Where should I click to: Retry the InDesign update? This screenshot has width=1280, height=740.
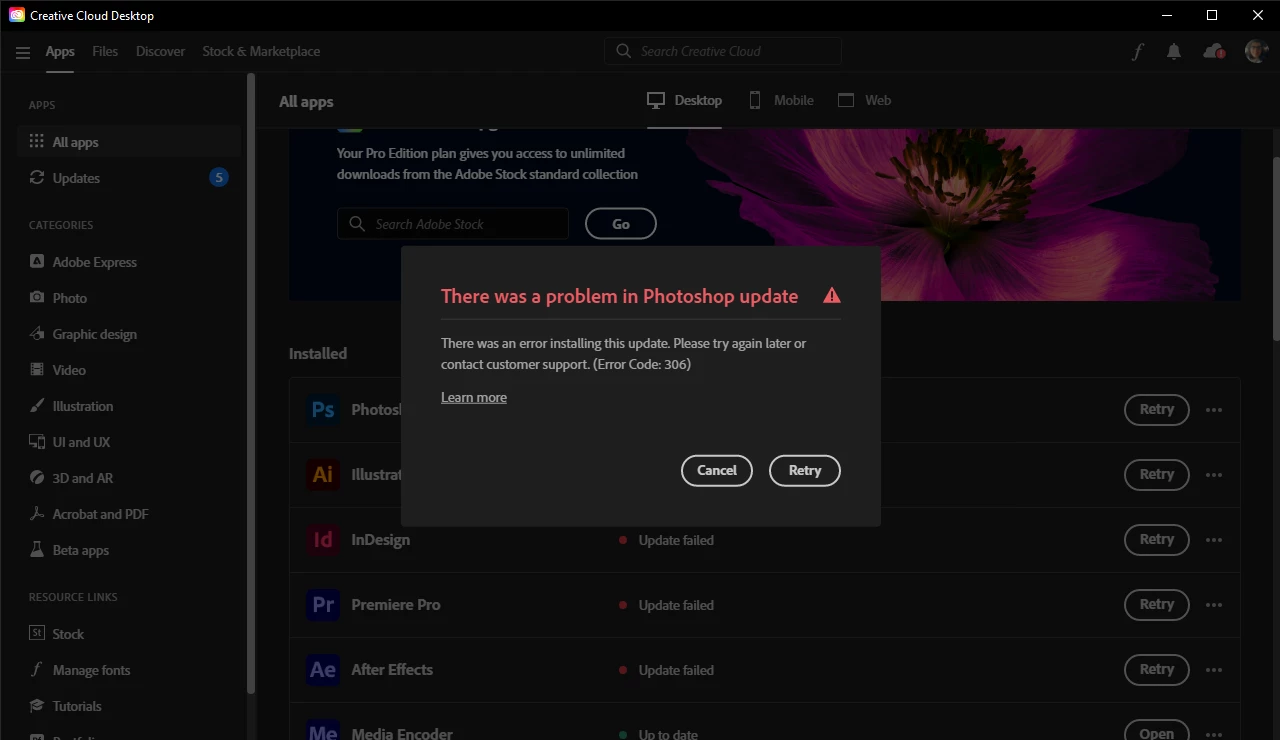point(1157,539)
